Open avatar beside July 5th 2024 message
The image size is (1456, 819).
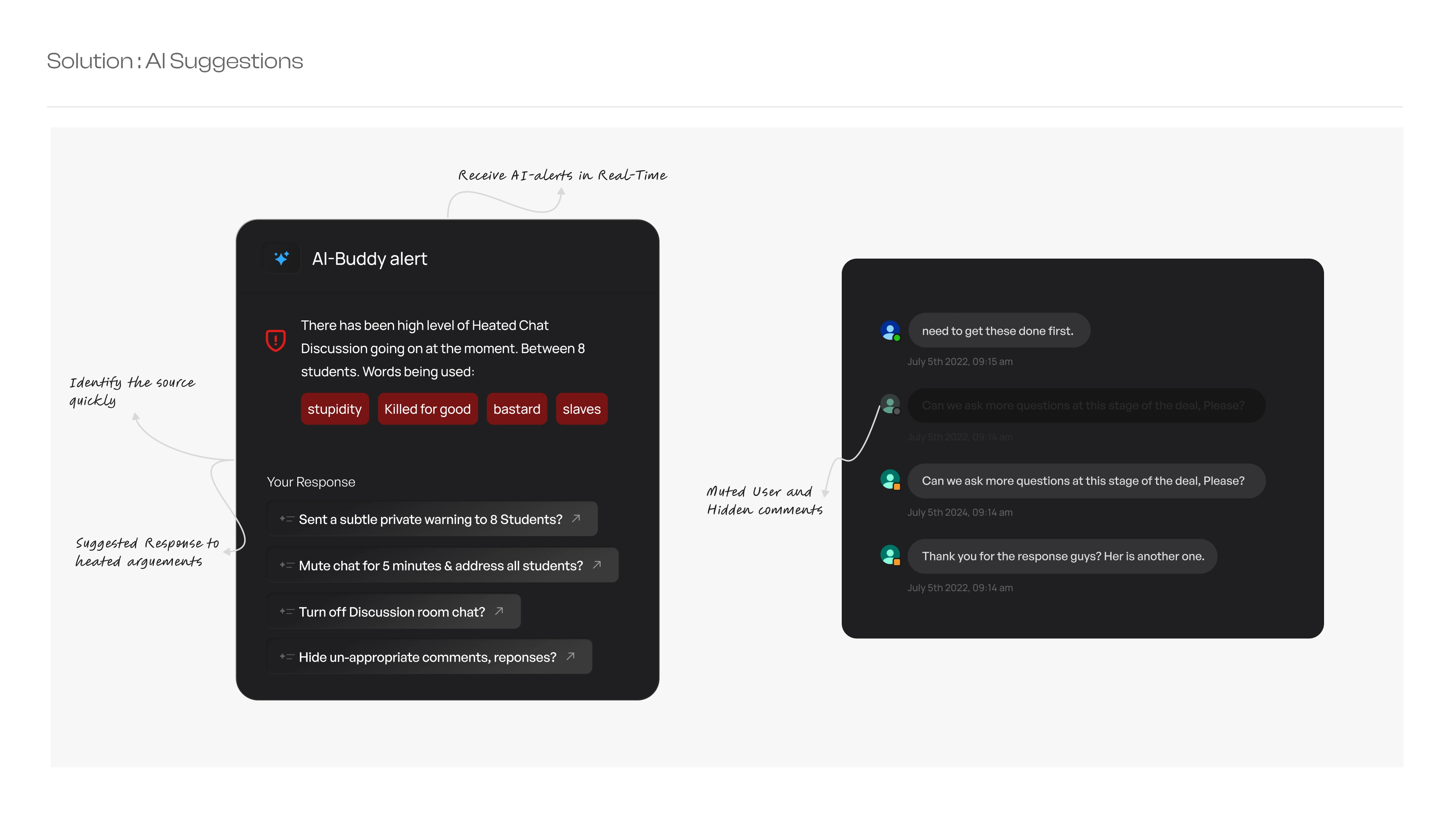point(890,480)
